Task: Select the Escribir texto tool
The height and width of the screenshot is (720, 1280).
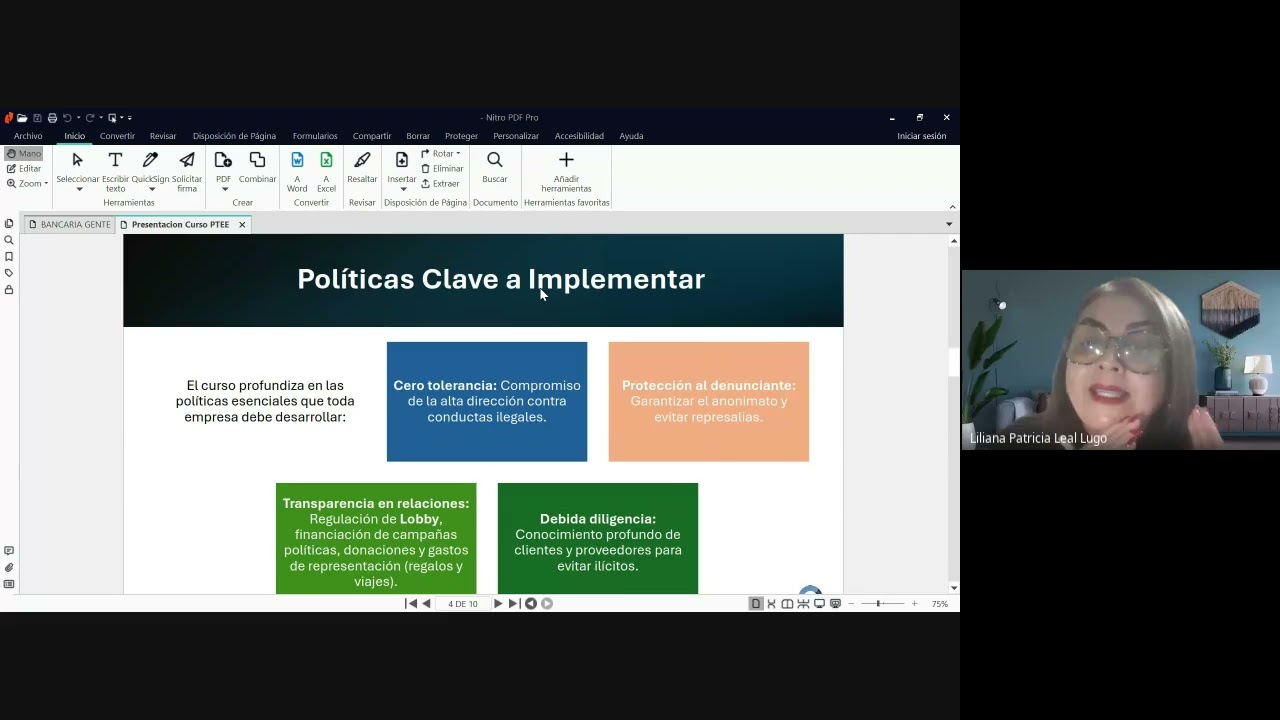Action: point(115,170)
